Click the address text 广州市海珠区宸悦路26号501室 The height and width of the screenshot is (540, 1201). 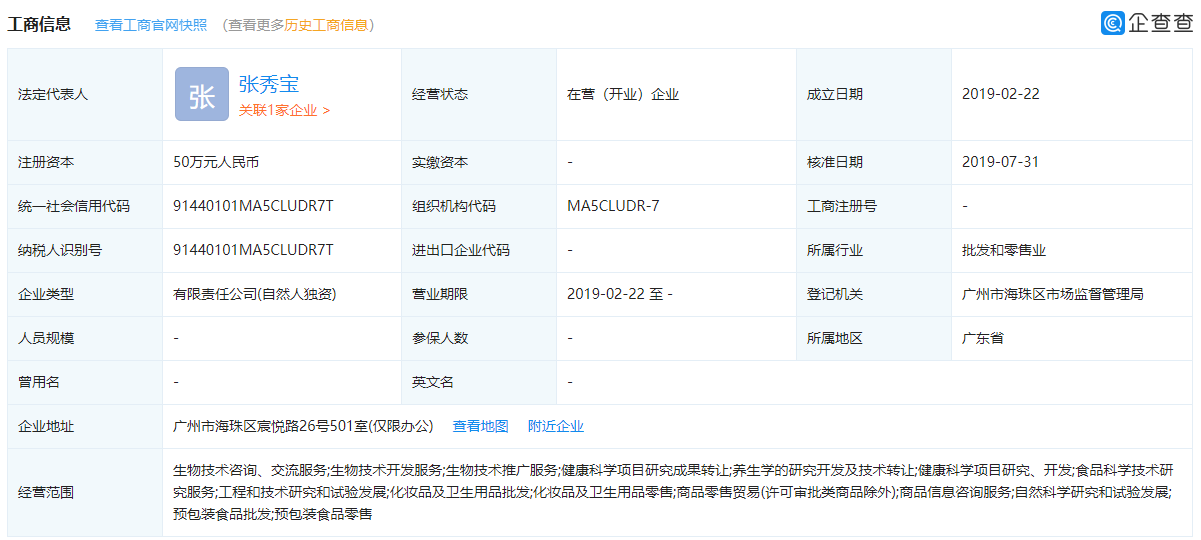click(x=303, y=426)
